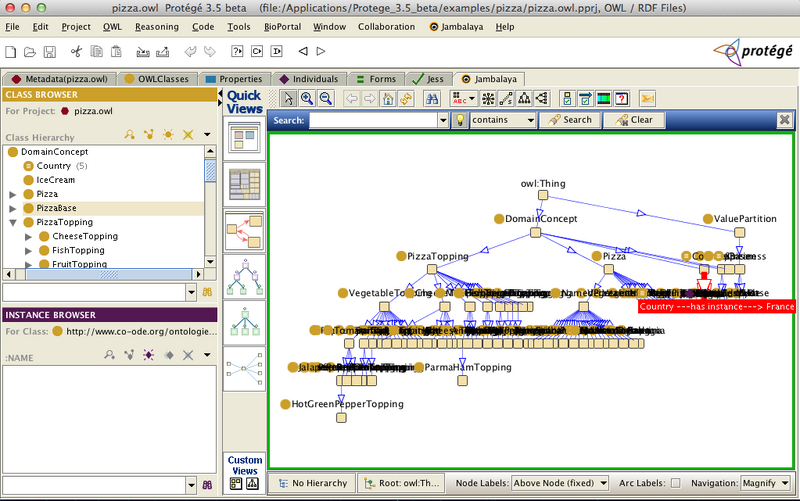Select the ParmaHamTopping graph node
This screenshot has width=800, height=501.
click(x=462, y=381)
